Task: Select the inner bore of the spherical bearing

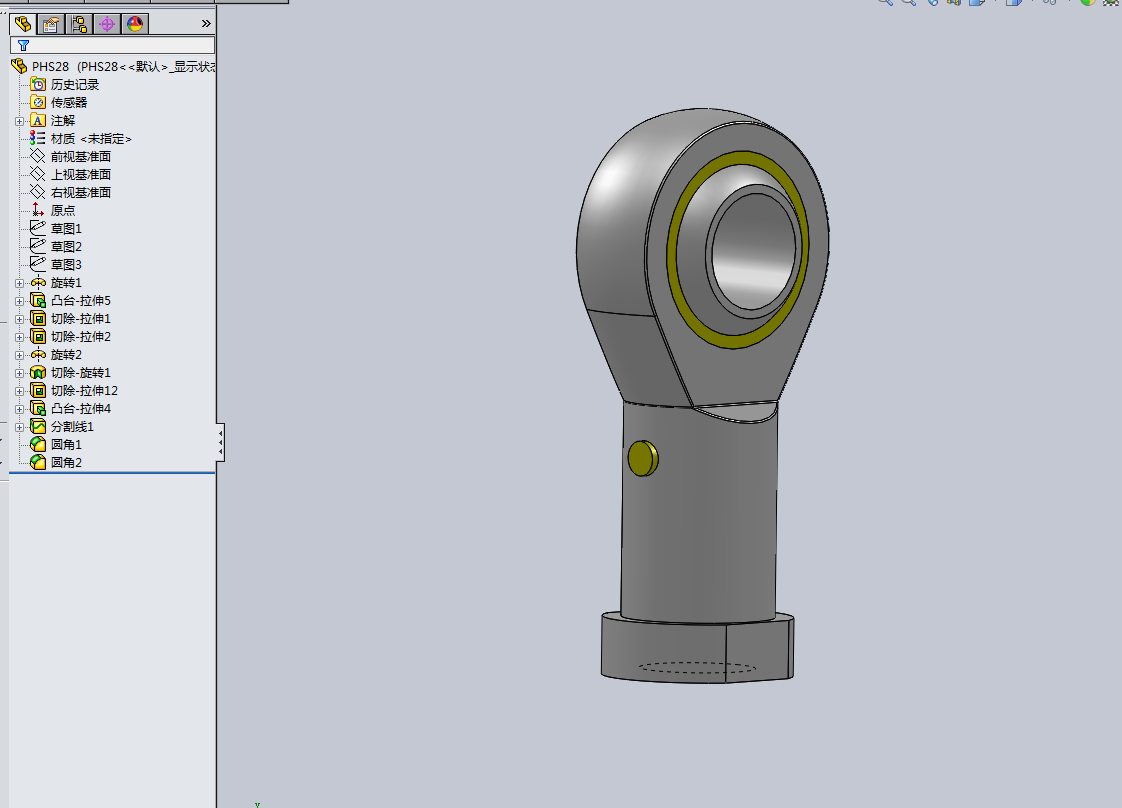Action: tap(753, 252)
